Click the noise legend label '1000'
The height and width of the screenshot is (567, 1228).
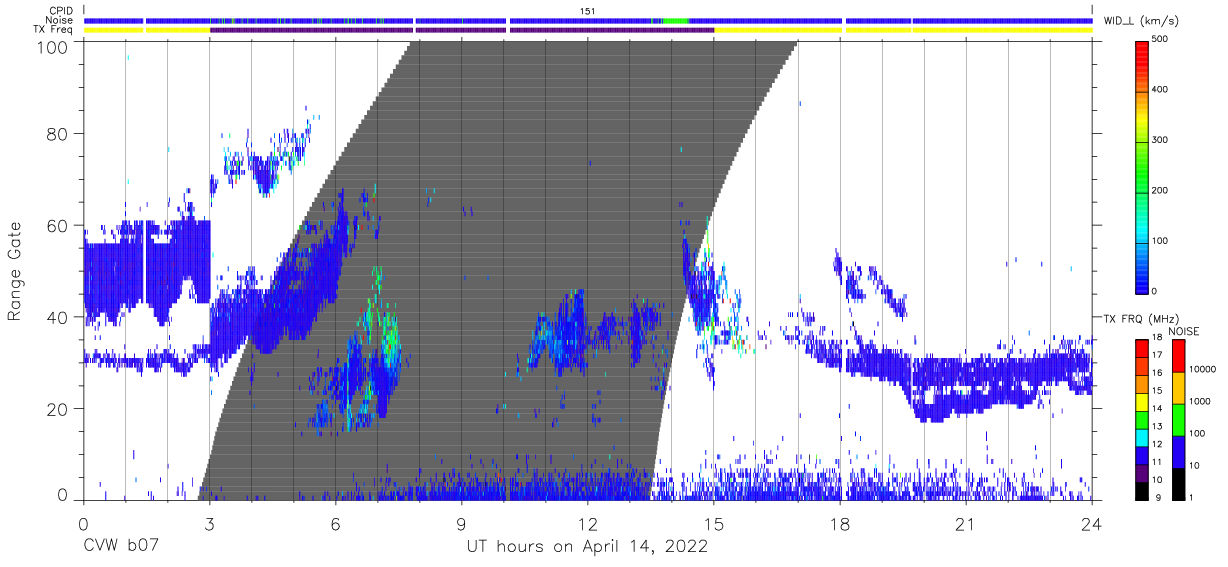pyautogui.click(x=1198, y=402)
